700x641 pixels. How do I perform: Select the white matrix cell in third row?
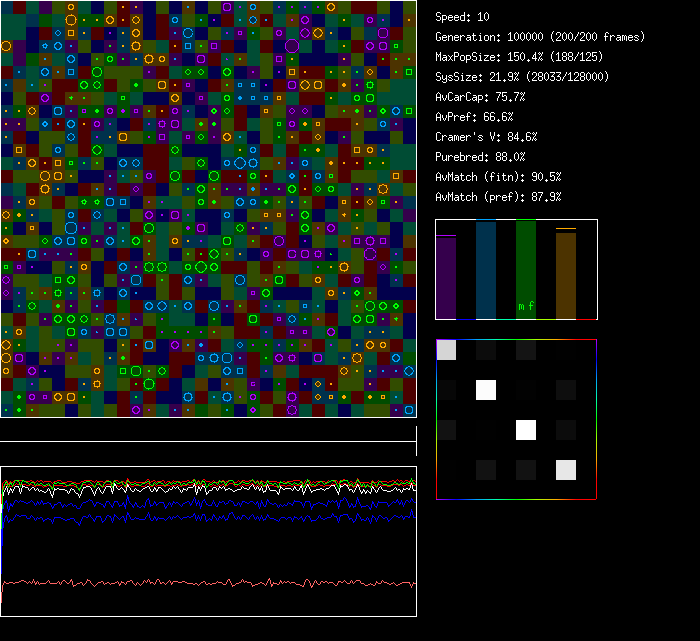pyautogui.click(x=526, y=430)
